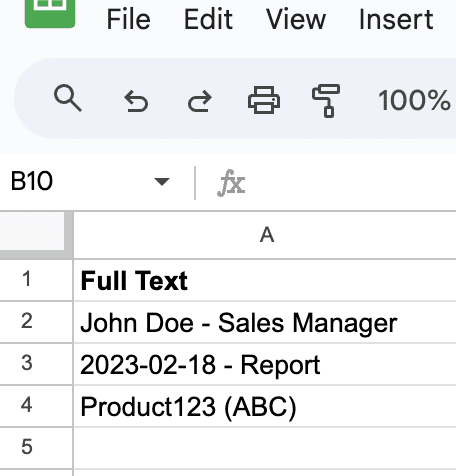Select row 5 header
The image size is (456, 476).
[36, 448]
